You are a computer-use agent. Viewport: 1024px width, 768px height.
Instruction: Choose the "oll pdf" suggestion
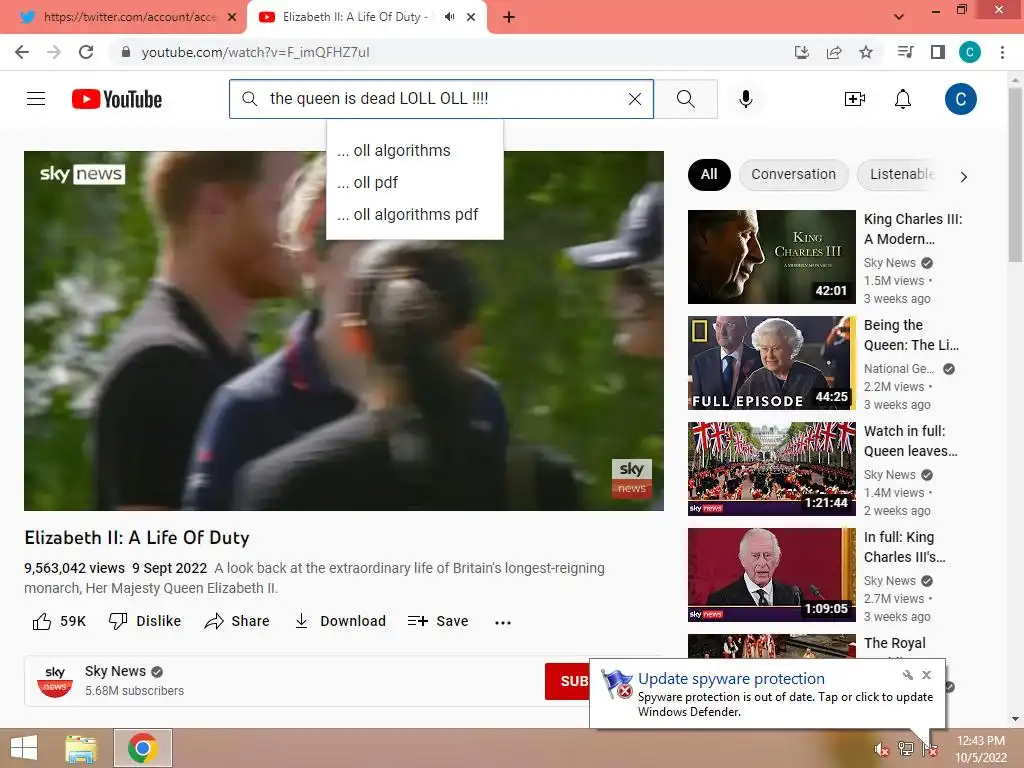[x=415, y=182]
